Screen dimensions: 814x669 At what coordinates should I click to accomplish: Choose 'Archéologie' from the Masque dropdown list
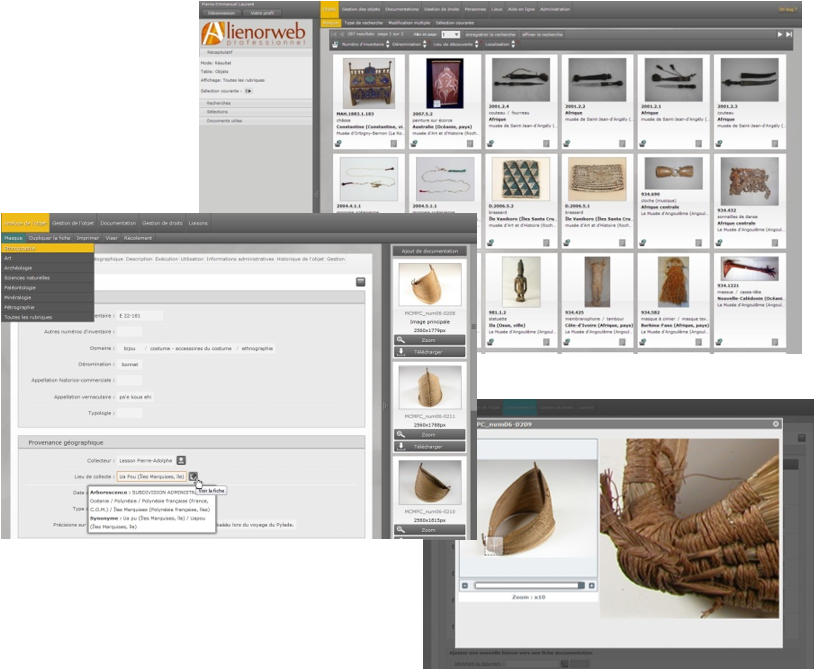coord(20,268)
